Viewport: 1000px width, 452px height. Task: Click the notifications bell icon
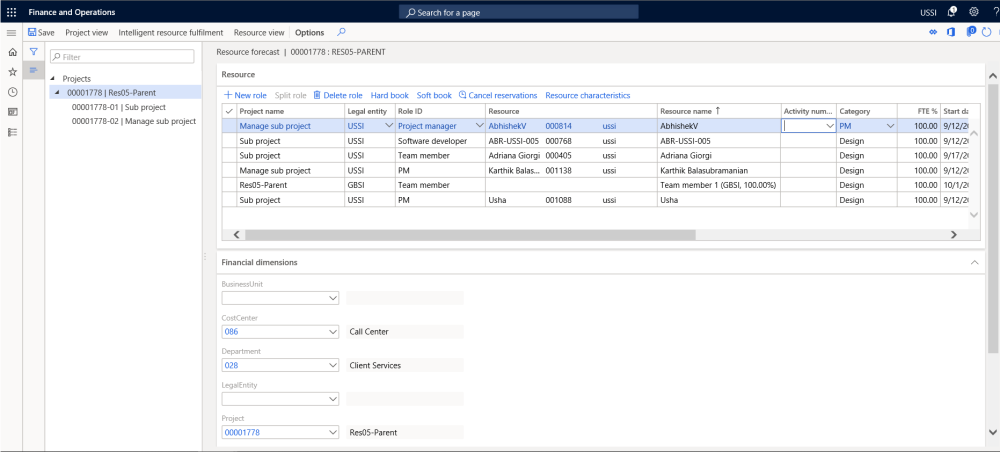(x=951, y=12)
